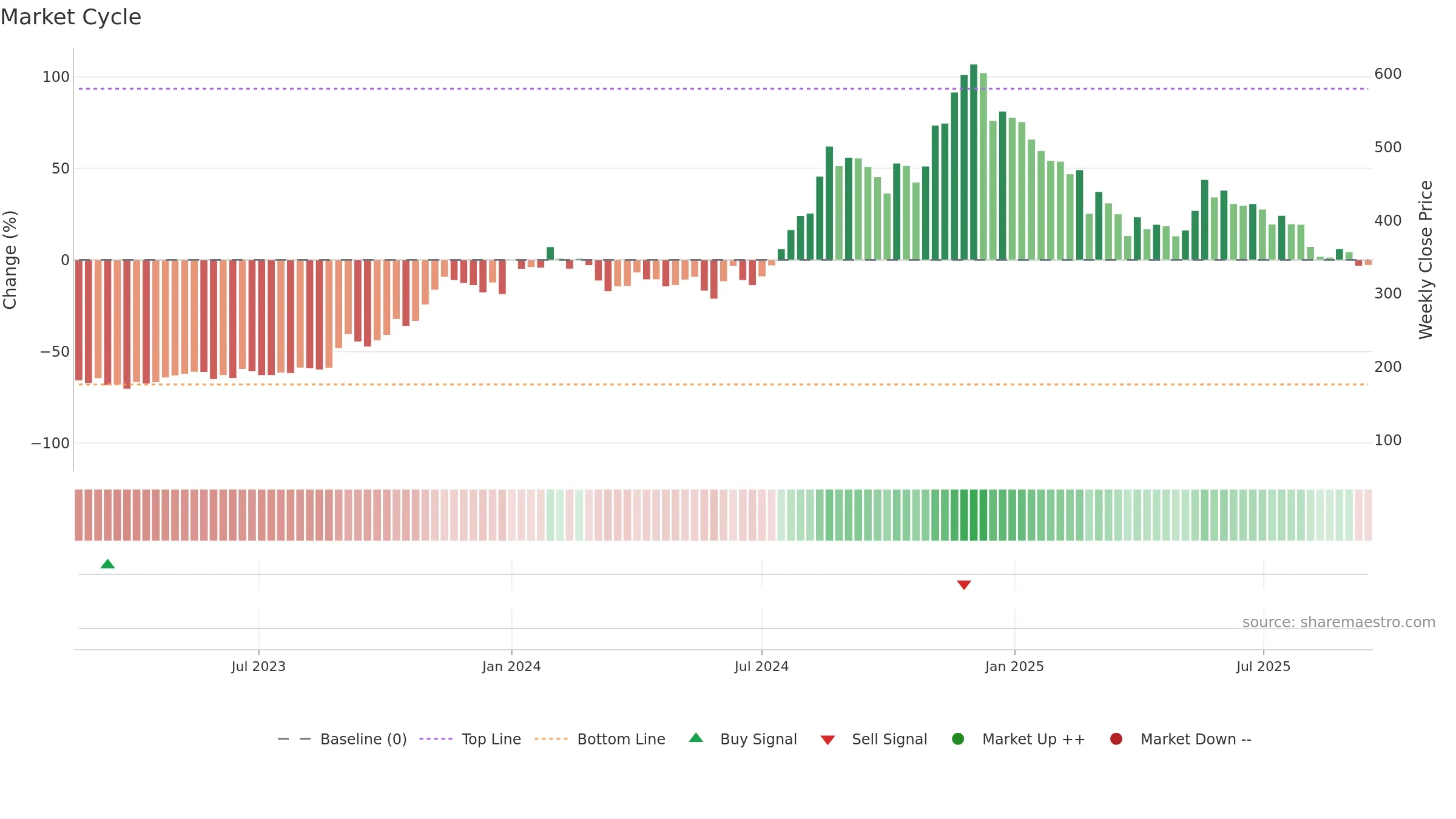Click the single green bar in early 2024
The image size is (1456, 819).
[x=550, y=254]
